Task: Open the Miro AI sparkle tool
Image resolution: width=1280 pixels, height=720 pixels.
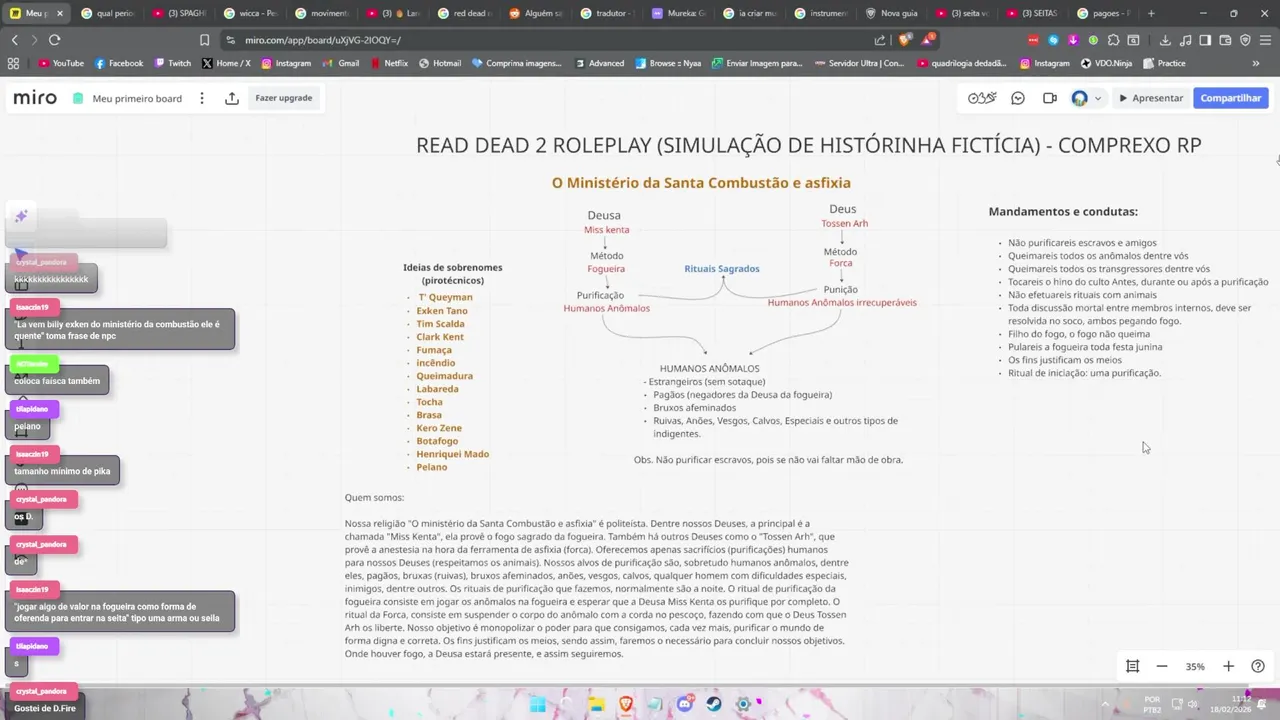Action: point(21,216)
